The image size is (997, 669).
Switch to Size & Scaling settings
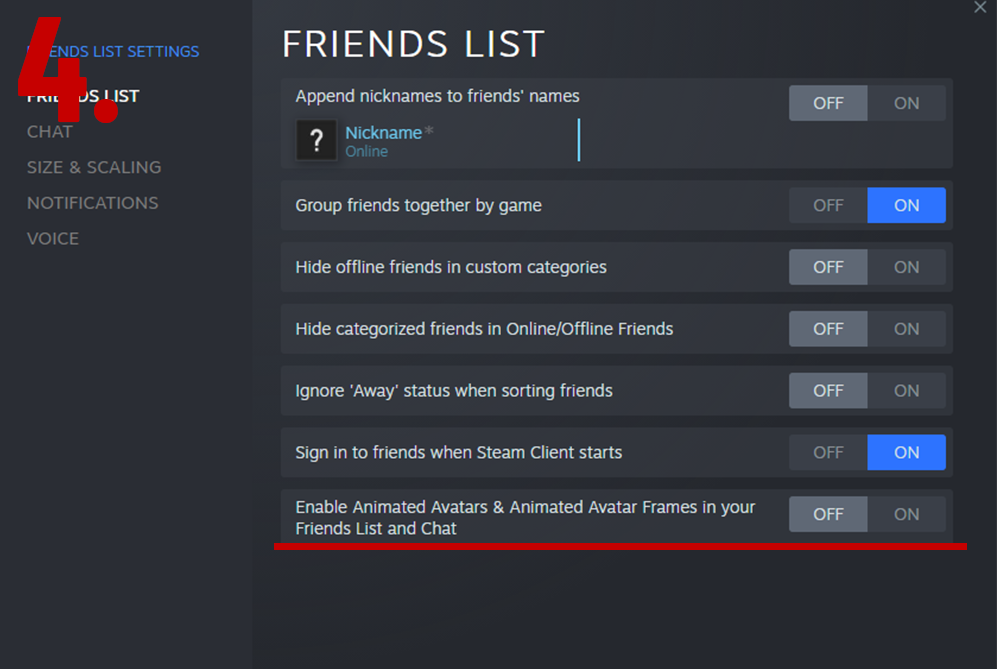click(x=94, y=167)
